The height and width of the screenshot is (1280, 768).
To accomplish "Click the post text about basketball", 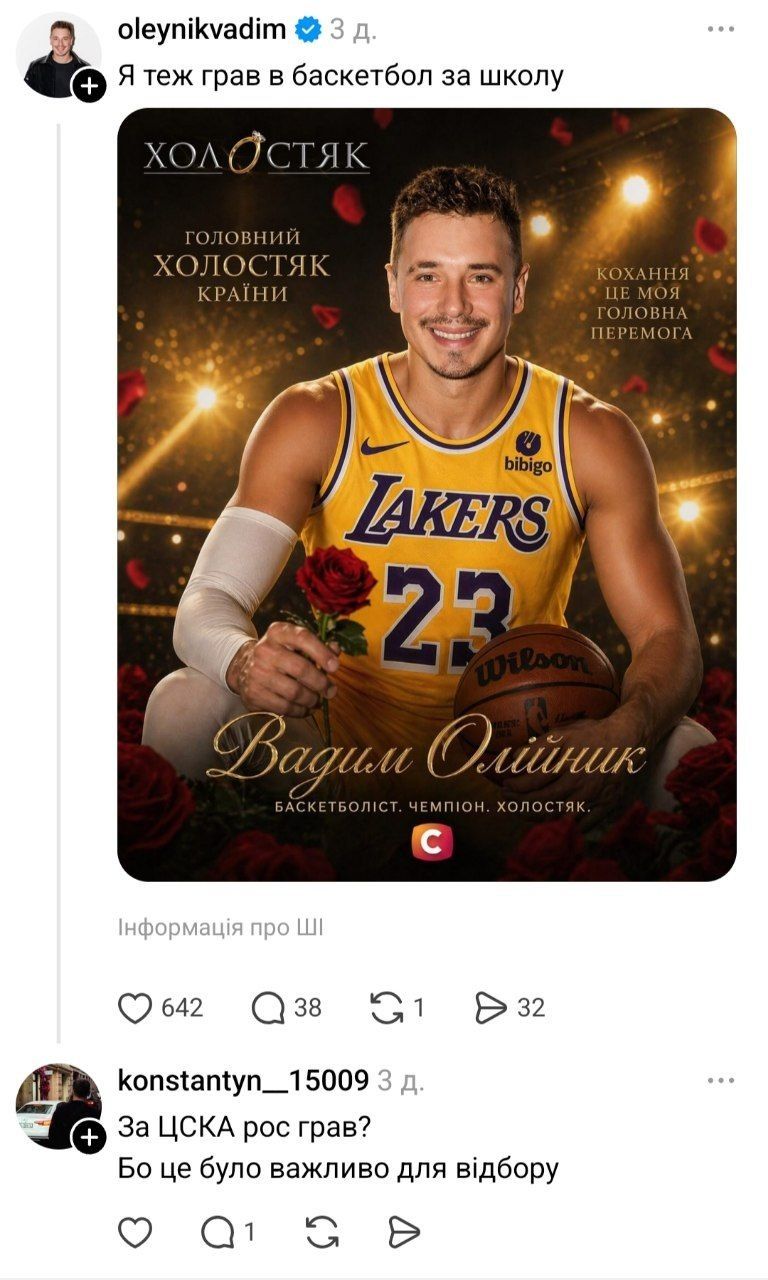I will [x=341, y=75].
